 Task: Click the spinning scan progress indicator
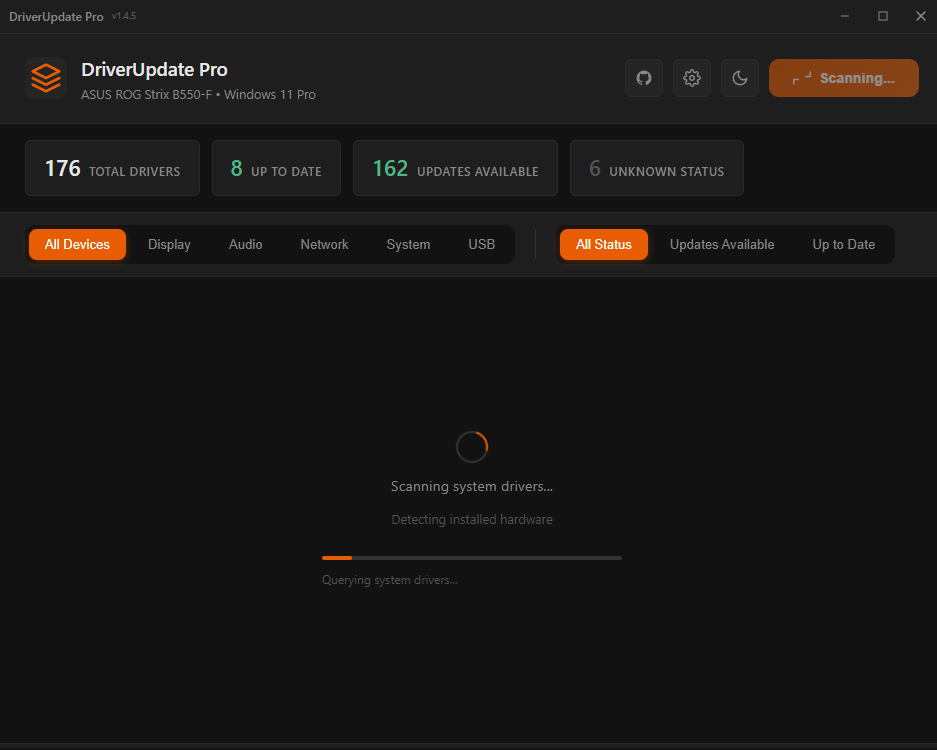[x=471, y=447]
